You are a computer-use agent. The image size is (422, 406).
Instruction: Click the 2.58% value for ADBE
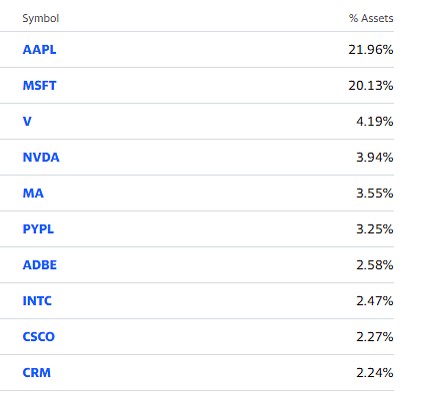[x=375, y=265]
